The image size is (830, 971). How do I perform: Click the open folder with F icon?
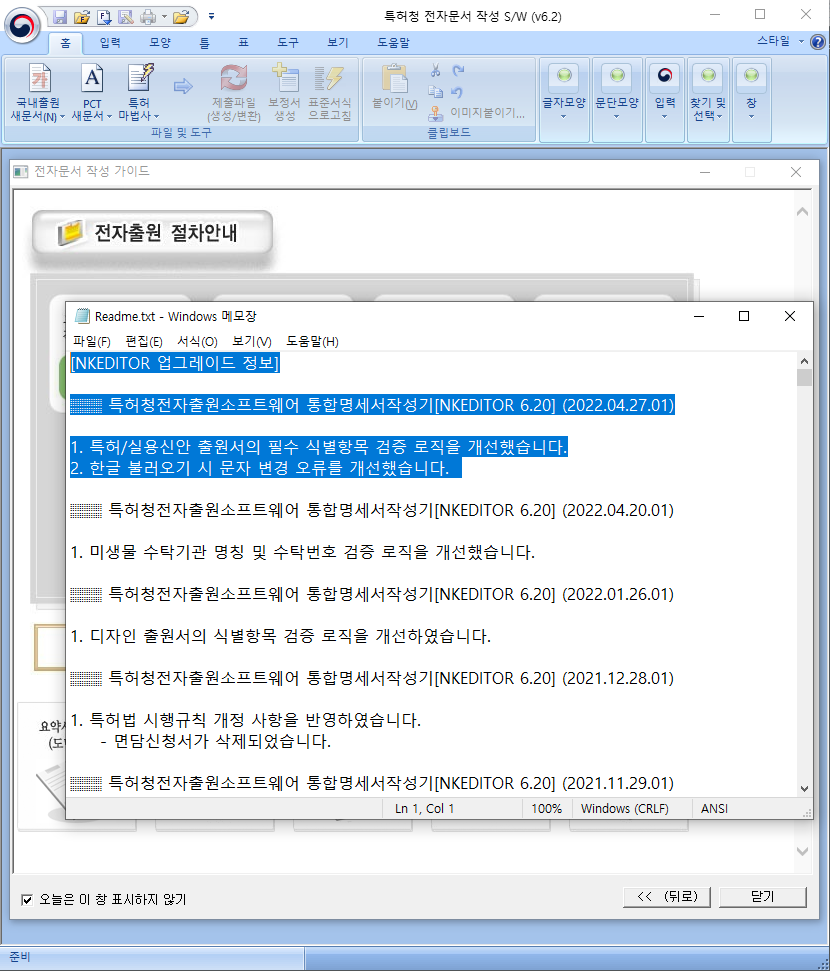click(x=82, y=17)
